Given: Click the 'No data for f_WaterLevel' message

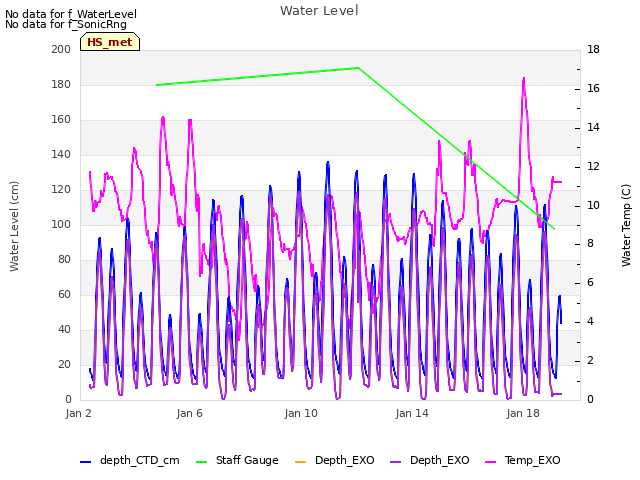Looking at the screenshot, I should [71, 14].
